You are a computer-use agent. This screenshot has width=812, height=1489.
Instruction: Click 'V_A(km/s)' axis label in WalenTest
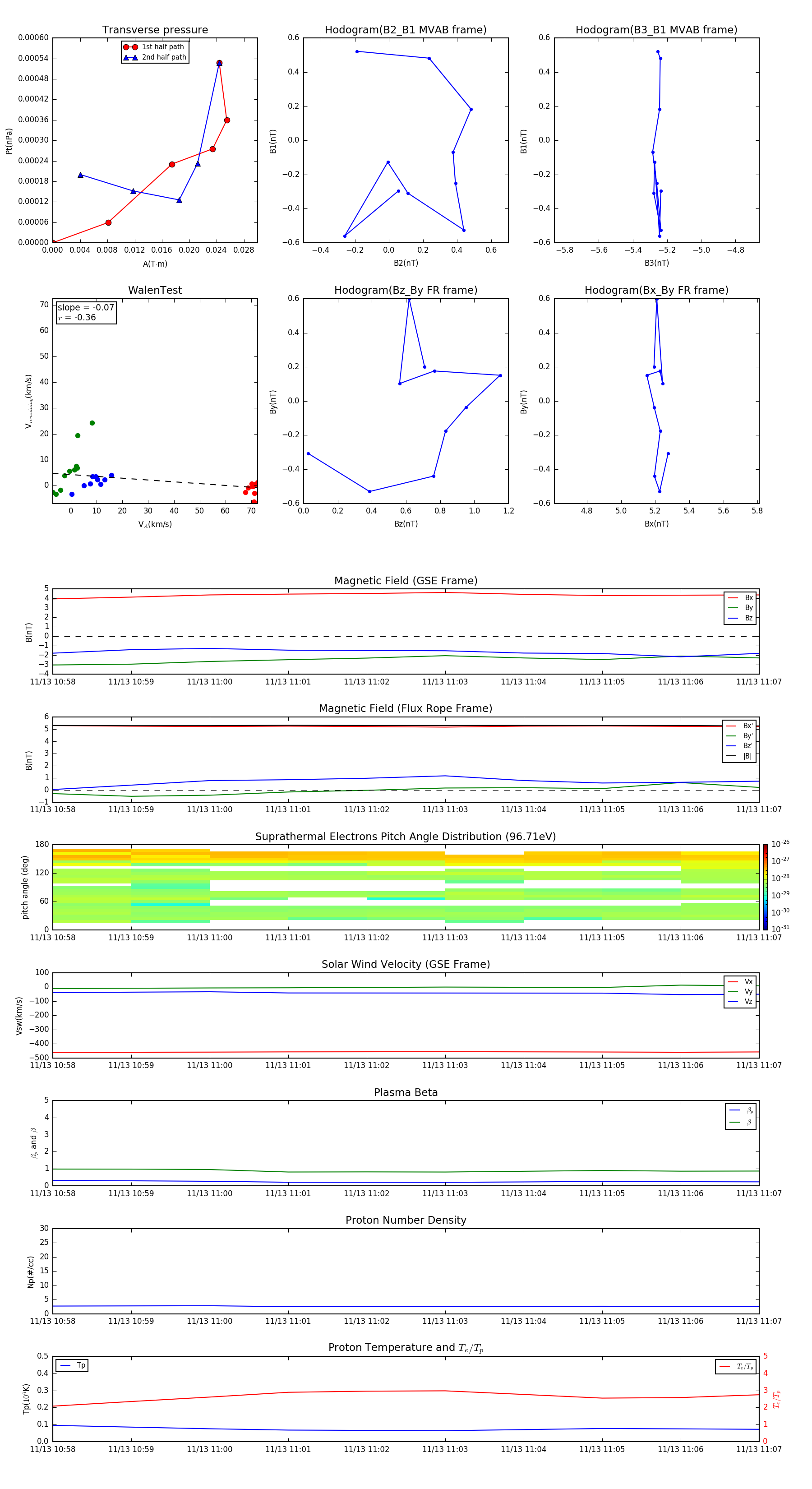155,524
